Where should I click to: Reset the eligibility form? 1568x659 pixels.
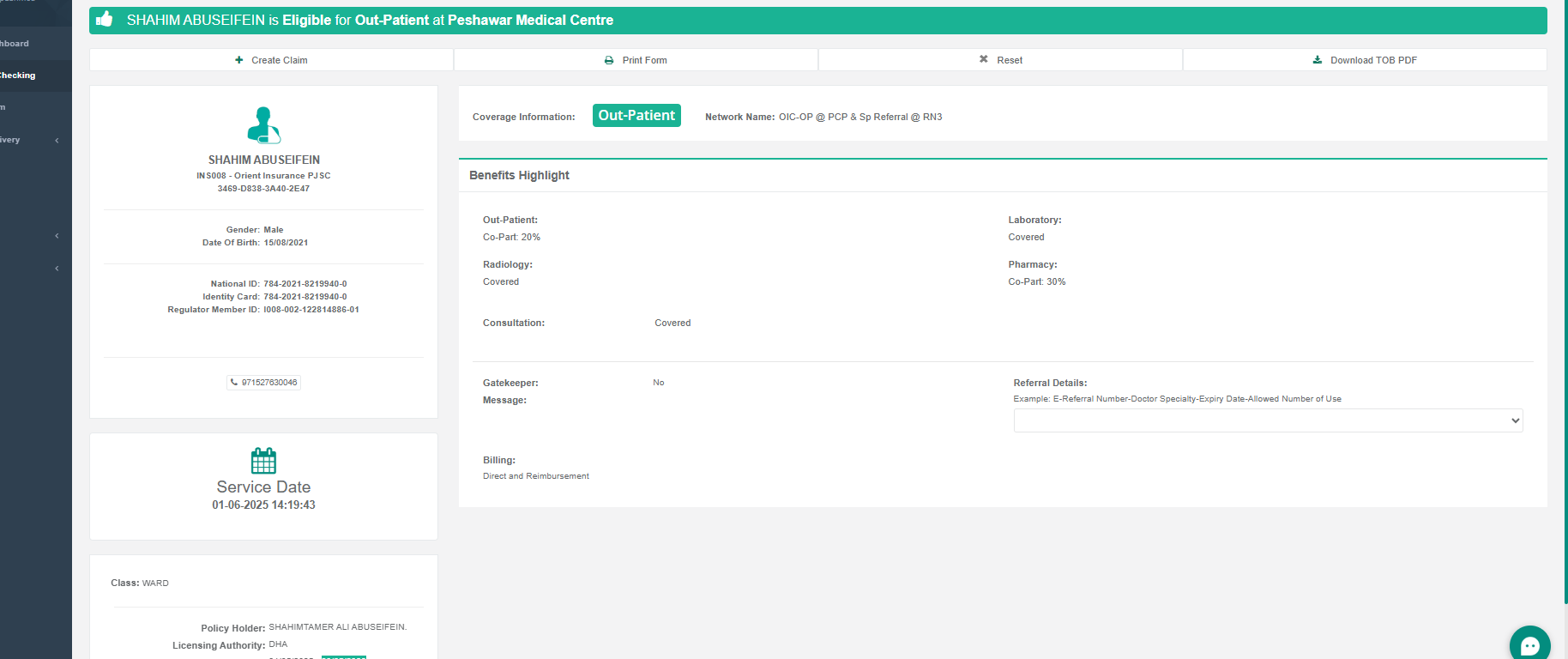pyautogui.click(x=1000, y=60)
